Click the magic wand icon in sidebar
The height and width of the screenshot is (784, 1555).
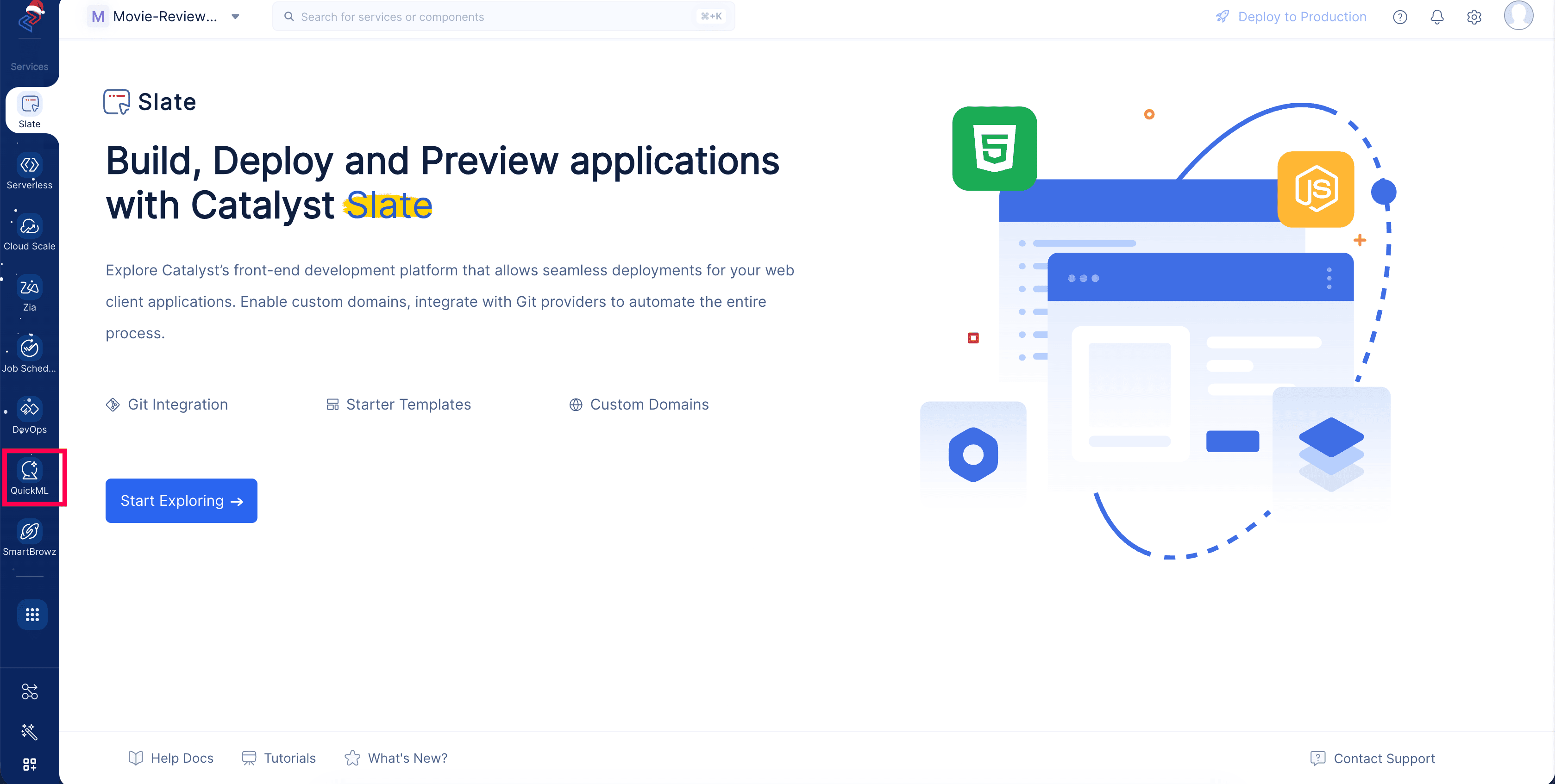click(30, 732)
